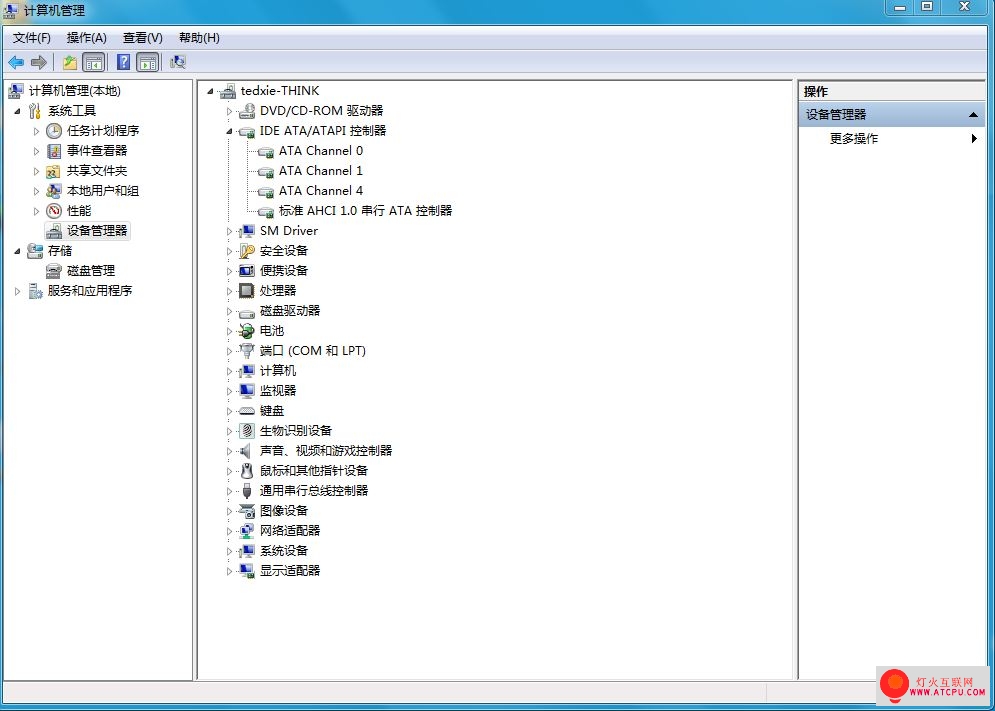This screenshot has width=995, height=711.
Task: Collapse the tedxie-THINK root node
Action: pos(211,92)
